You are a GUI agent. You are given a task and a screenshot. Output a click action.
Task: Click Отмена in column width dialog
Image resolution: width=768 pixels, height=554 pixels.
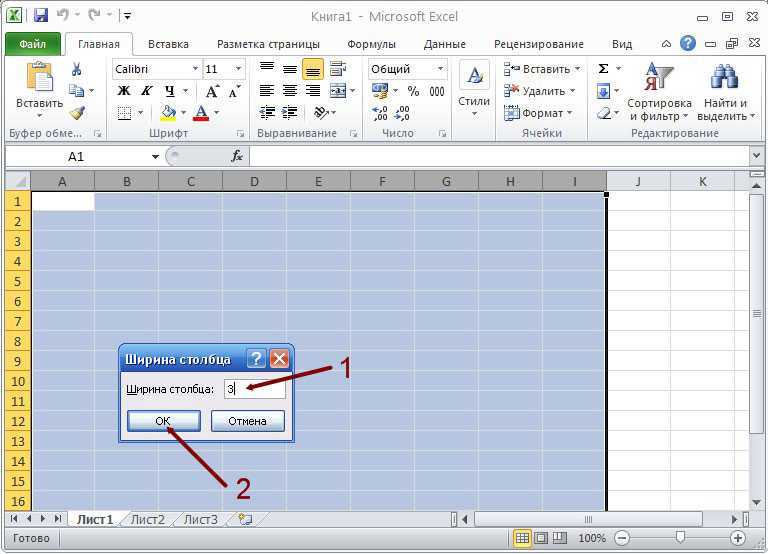tap(247, 421)
